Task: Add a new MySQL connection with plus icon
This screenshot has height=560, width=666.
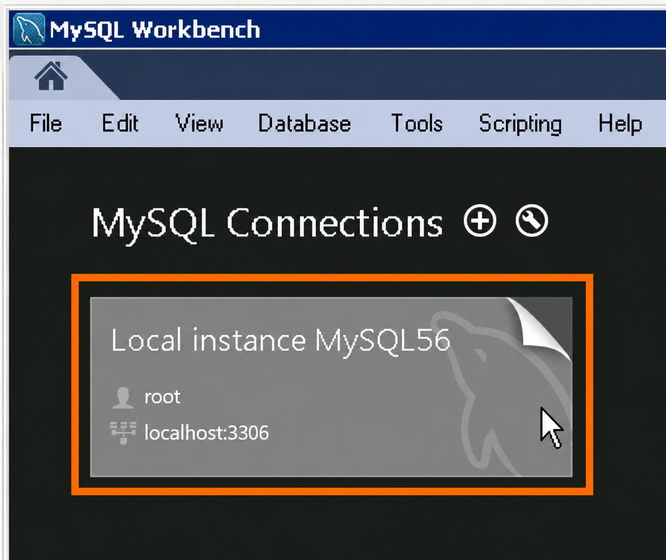Action: [x=480, y=221]
